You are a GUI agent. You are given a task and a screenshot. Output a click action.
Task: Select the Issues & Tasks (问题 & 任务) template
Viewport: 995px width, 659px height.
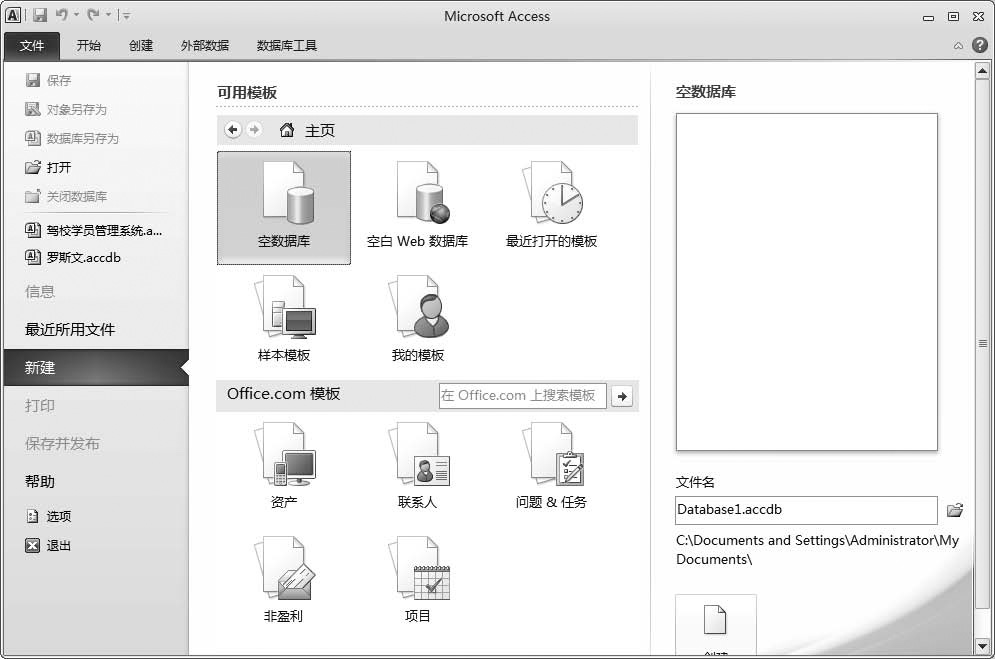[x=551, y=466]
